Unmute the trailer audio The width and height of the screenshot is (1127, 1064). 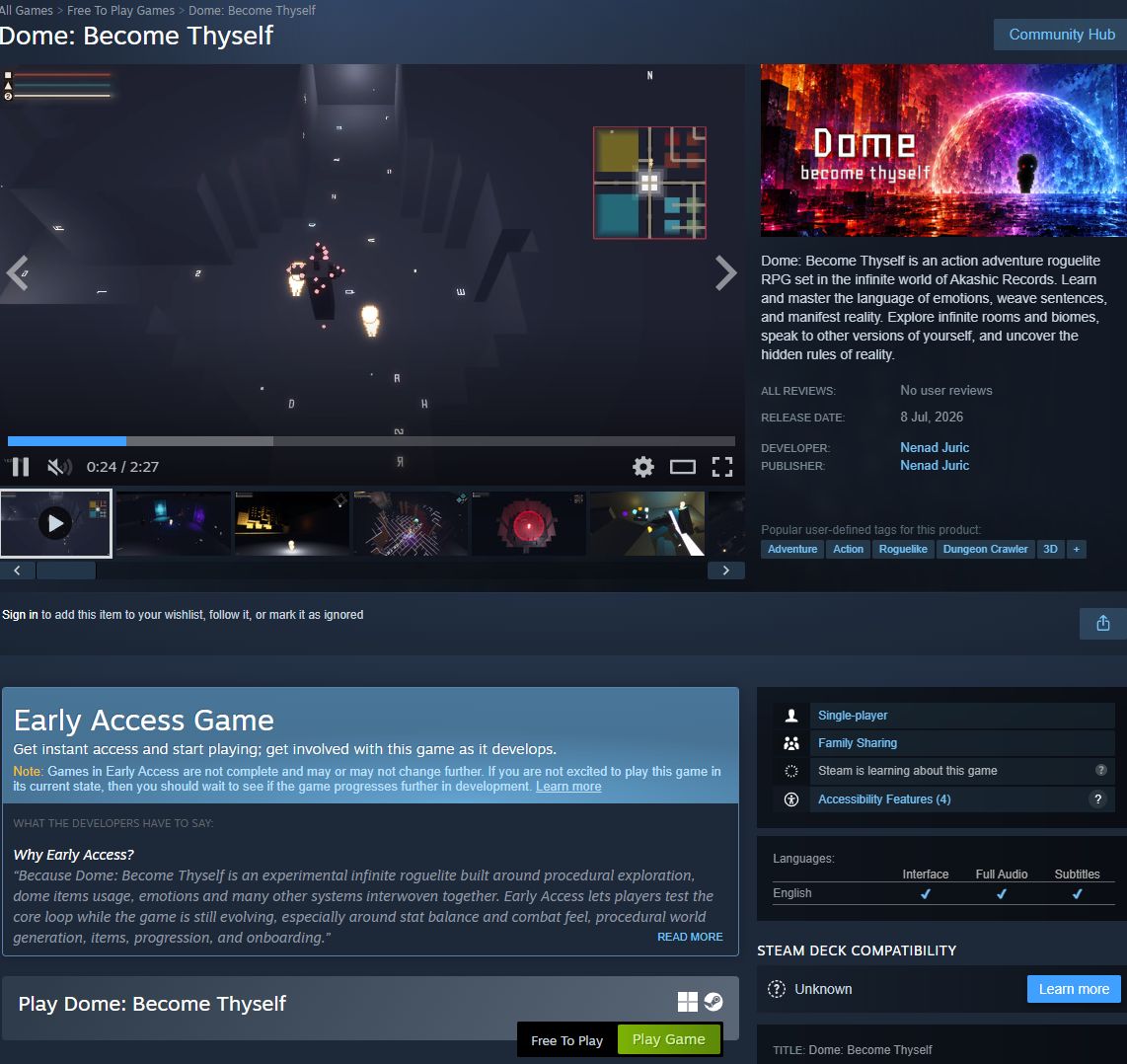click(59, 467)
